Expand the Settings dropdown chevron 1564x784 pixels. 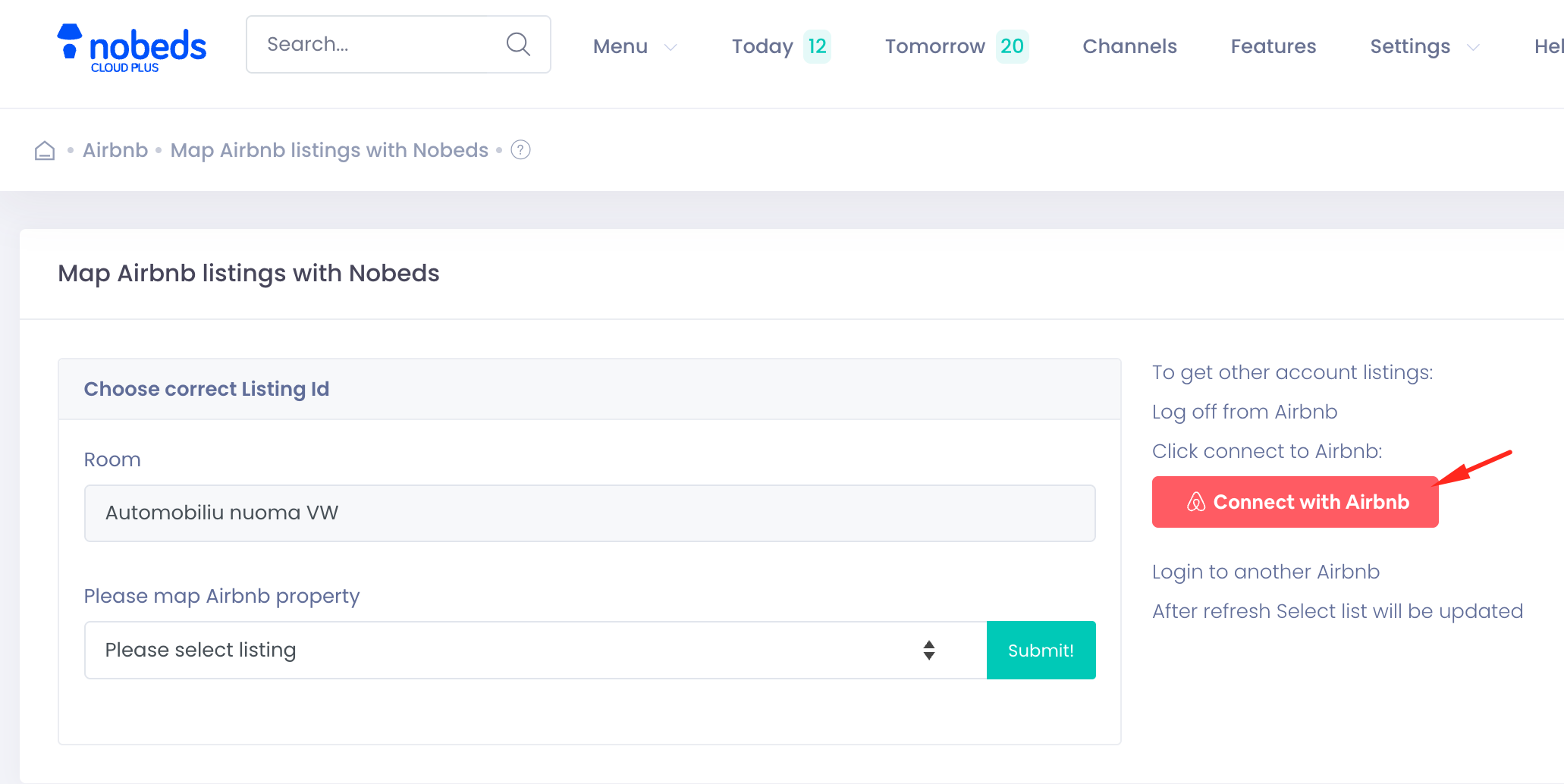pyautogui.click(x=1473, y=47)
